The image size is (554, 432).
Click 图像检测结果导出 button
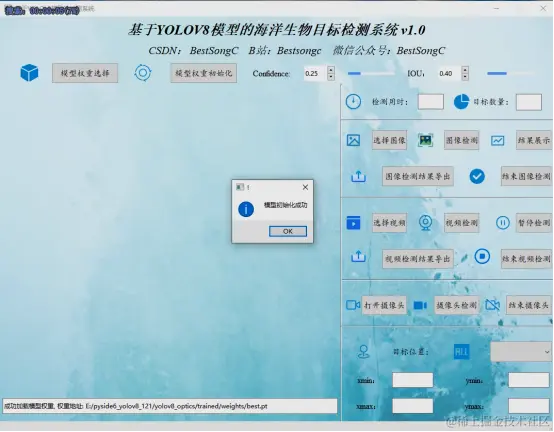[418, 176]
